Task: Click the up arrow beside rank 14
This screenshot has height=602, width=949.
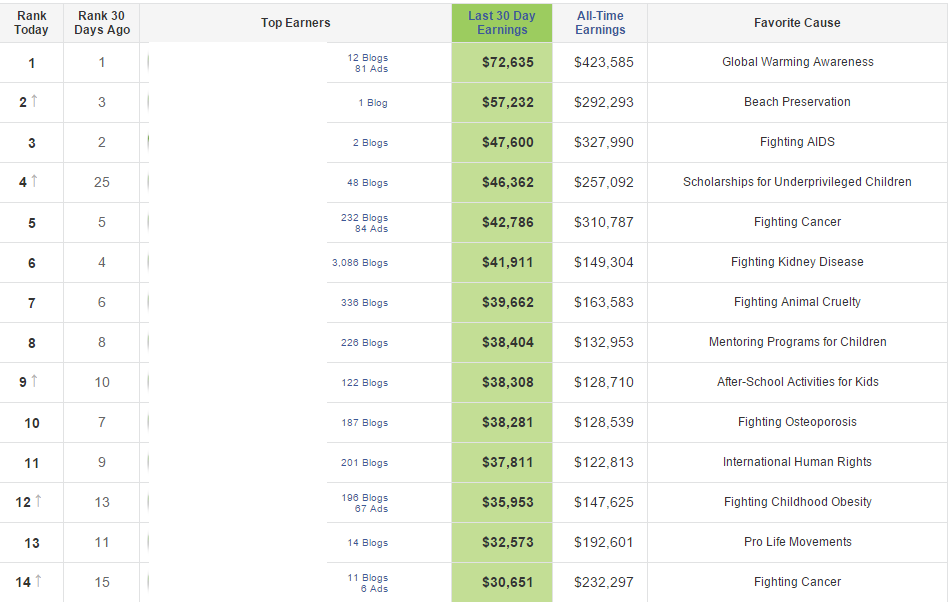Action: [39, 581]
